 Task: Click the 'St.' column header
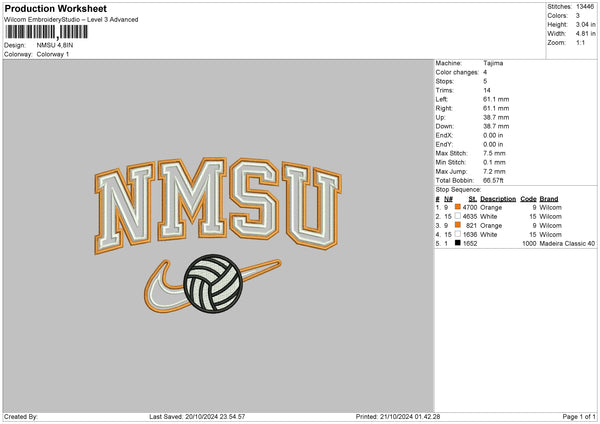(473, 199)
